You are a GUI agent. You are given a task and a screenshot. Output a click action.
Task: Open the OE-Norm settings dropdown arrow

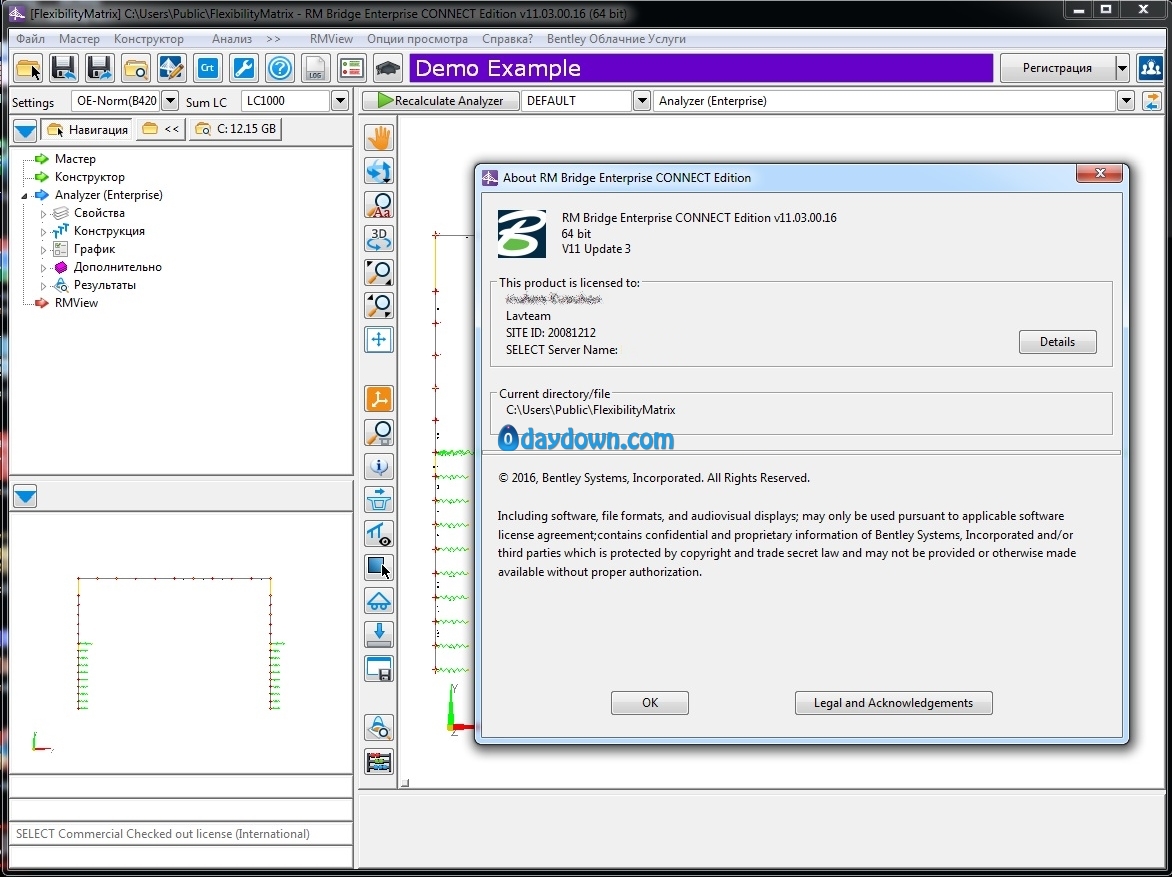point(170,100)
